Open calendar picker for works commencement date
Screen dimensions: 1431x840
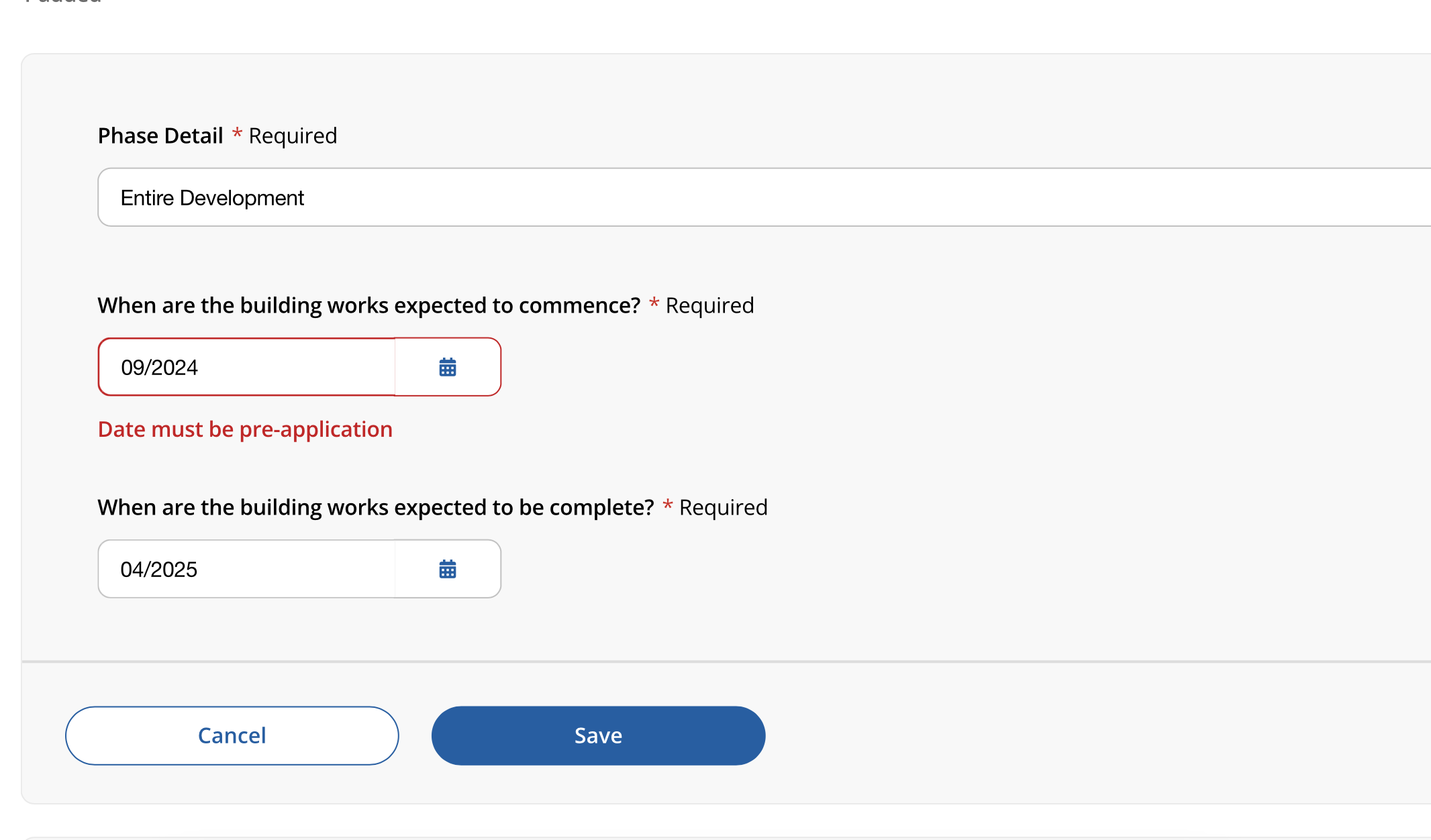448,367
